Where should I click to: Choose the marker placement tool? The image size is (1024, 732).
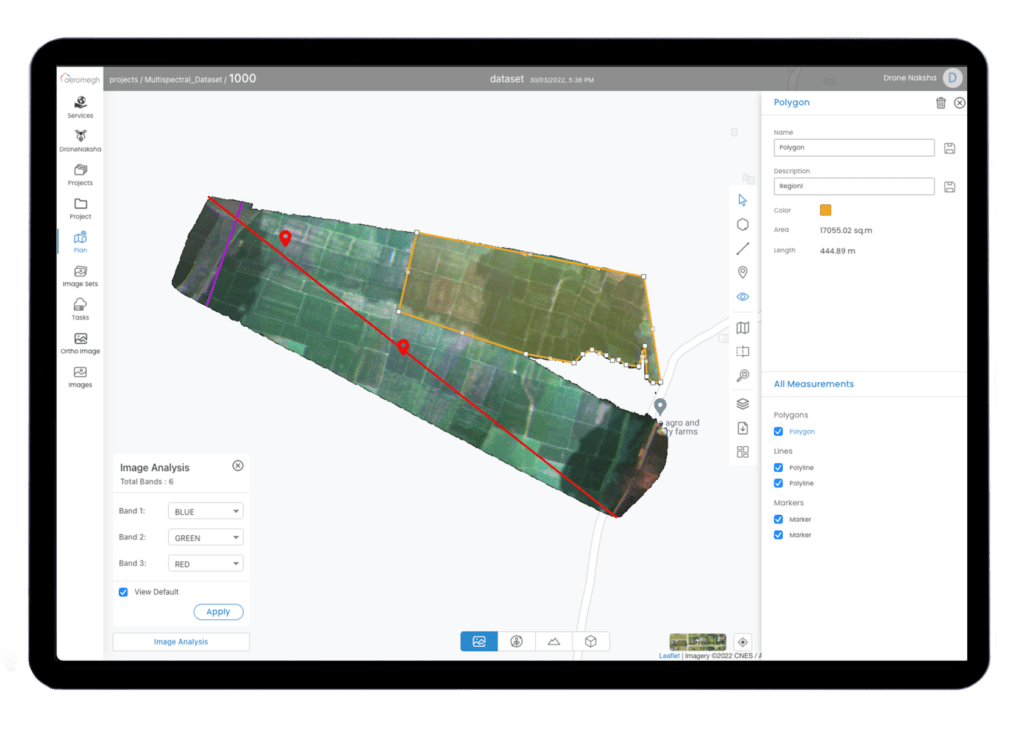pos(742,273)
